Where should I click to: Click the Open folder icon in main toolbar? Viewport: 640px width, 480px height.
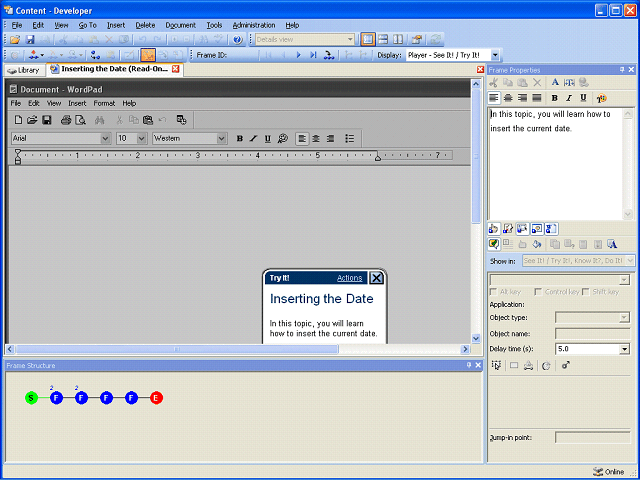tap(15, 40)
